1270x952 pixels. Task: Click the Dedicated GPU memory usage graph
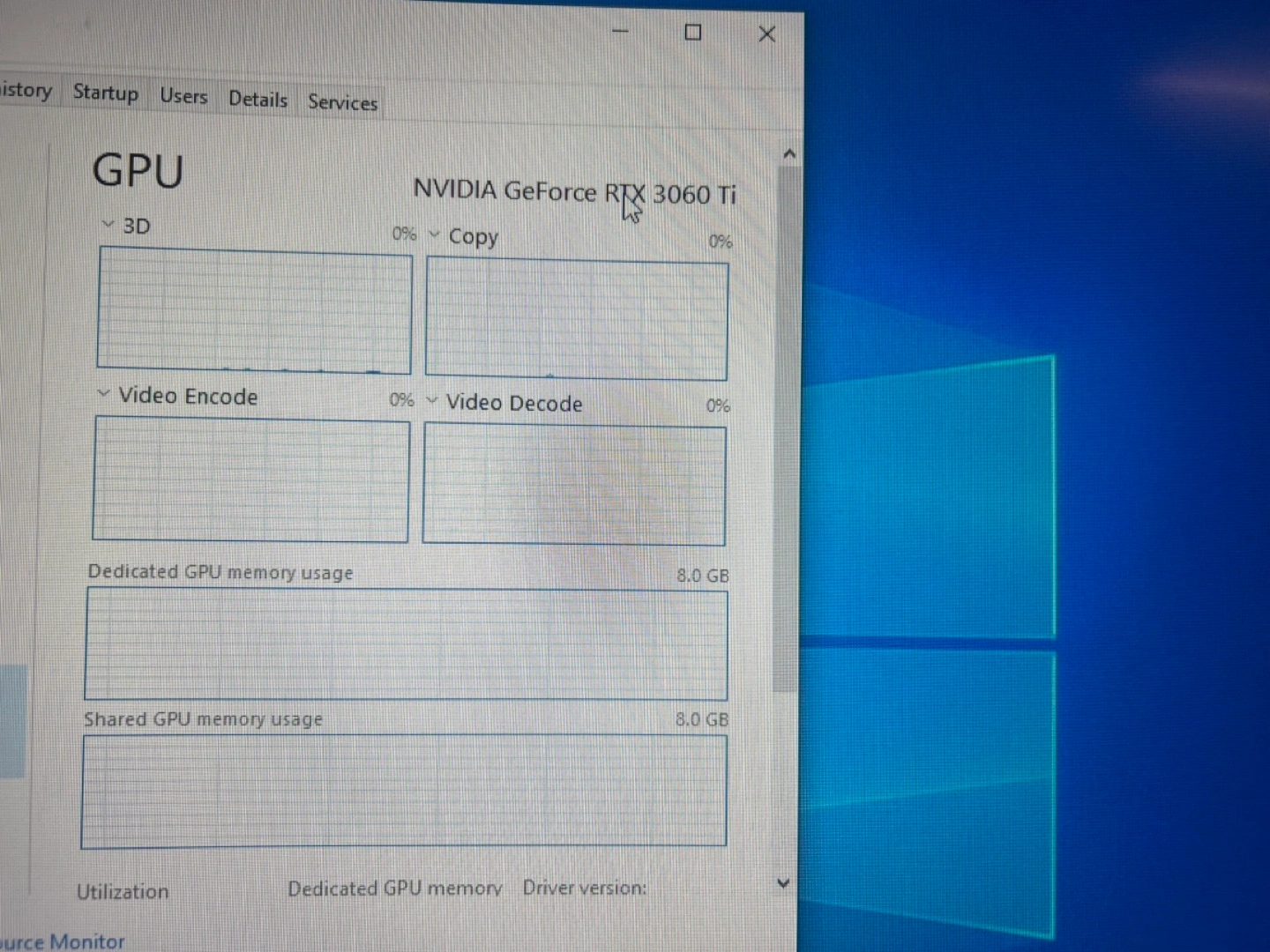tap(406, 644)
